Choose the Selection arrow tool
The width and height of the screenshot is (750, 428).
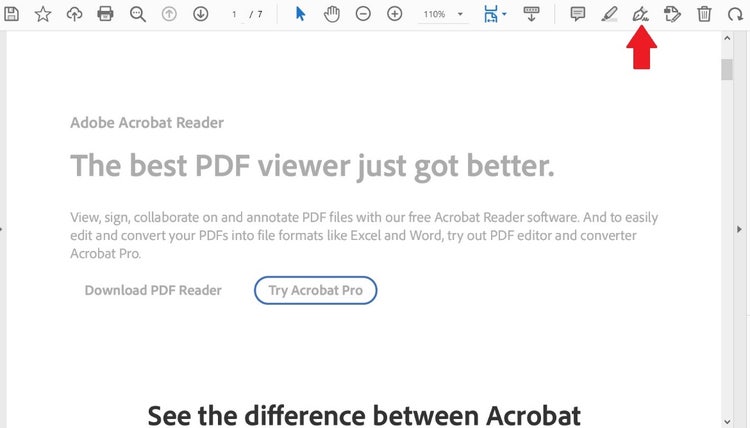(x=300, y=14)
